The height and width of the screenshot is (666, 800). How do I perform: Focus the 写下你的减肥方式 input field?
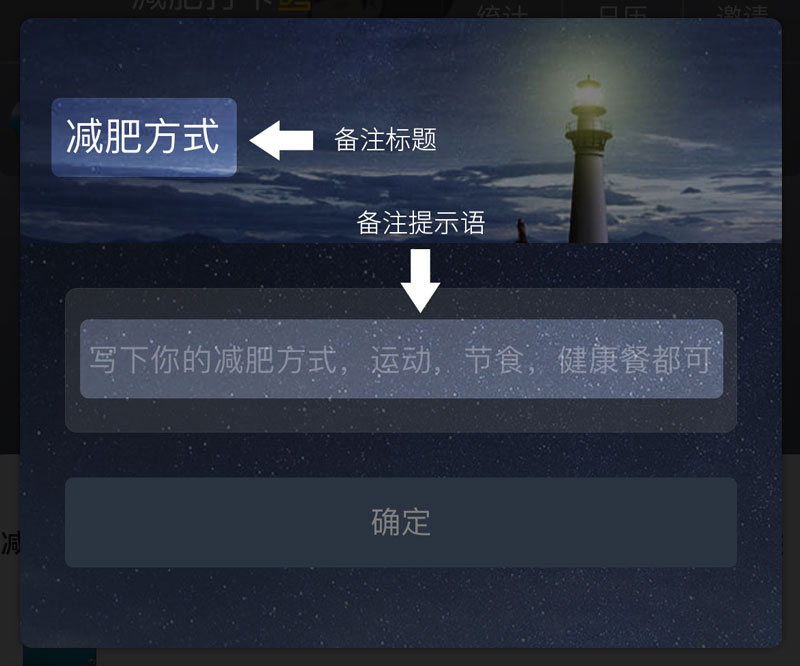402,359
